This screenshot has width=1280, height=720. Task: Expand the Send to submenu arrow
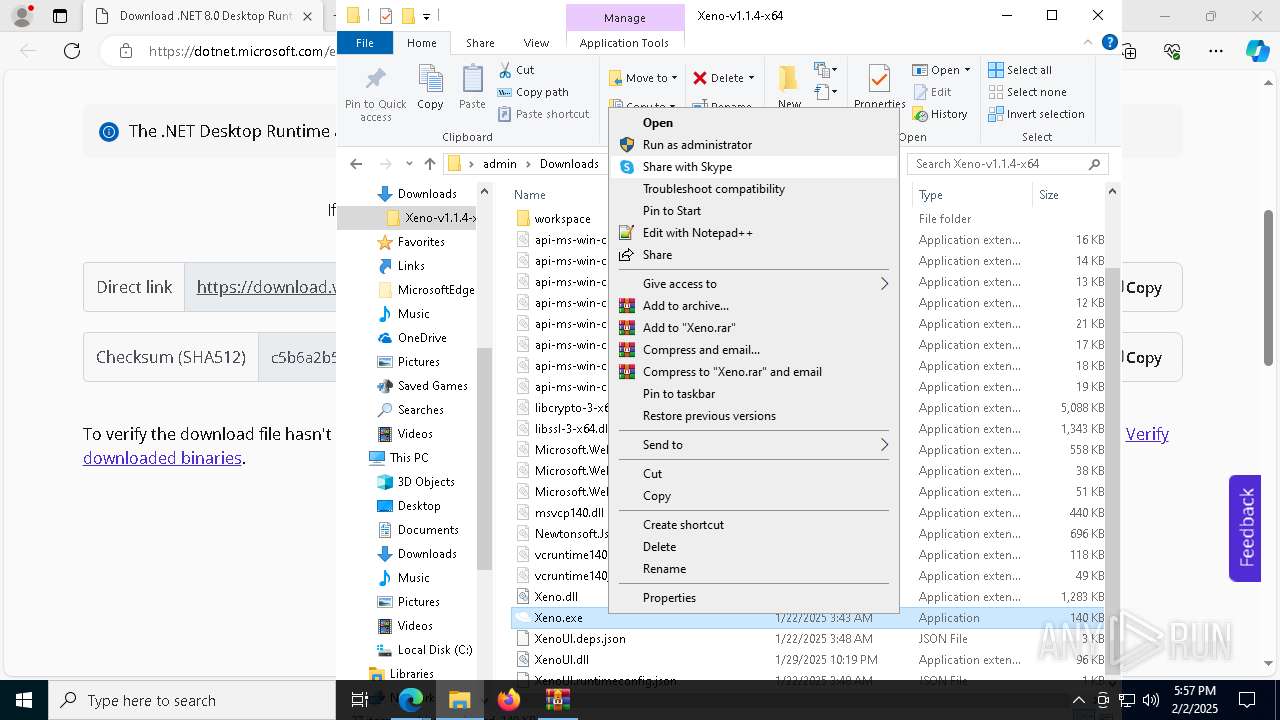884,445
